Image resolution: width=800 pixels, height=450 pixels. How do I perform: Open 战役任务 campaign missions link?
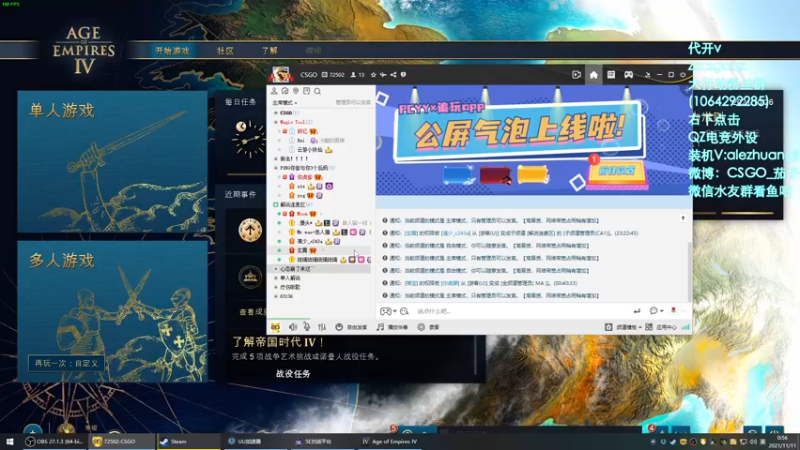293,374
